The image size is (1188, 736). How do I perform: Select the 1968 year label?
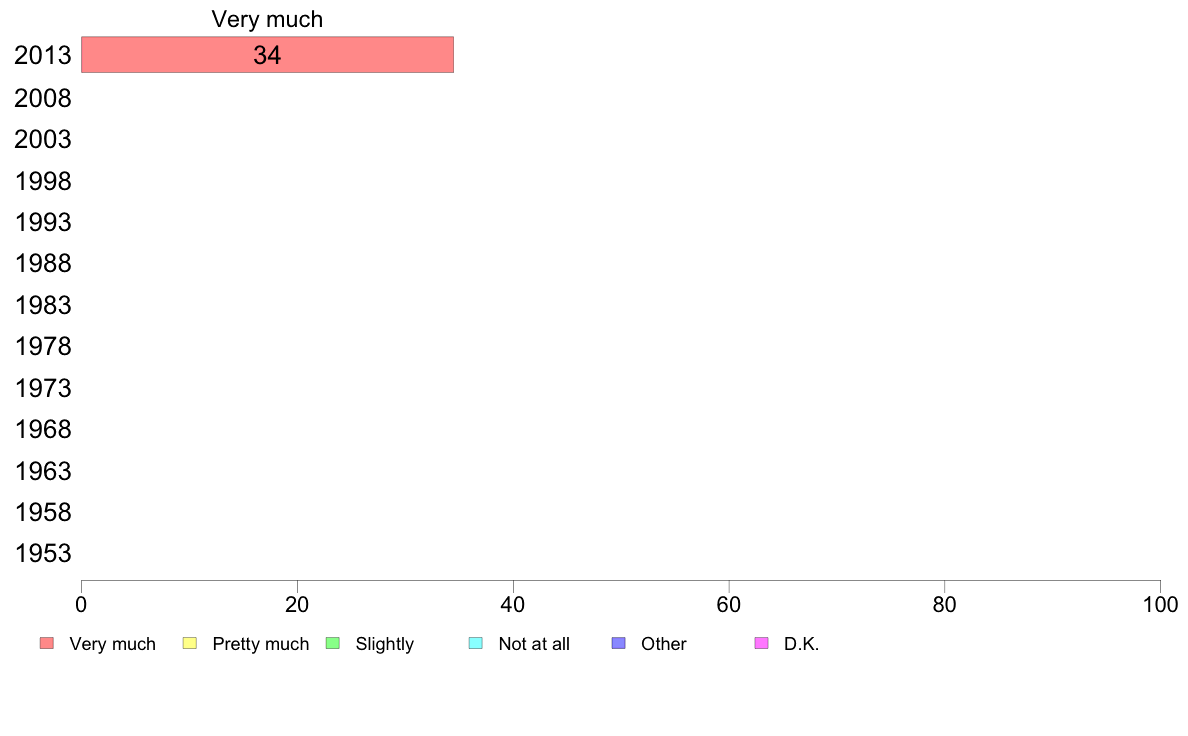click(x=42, y=429)
